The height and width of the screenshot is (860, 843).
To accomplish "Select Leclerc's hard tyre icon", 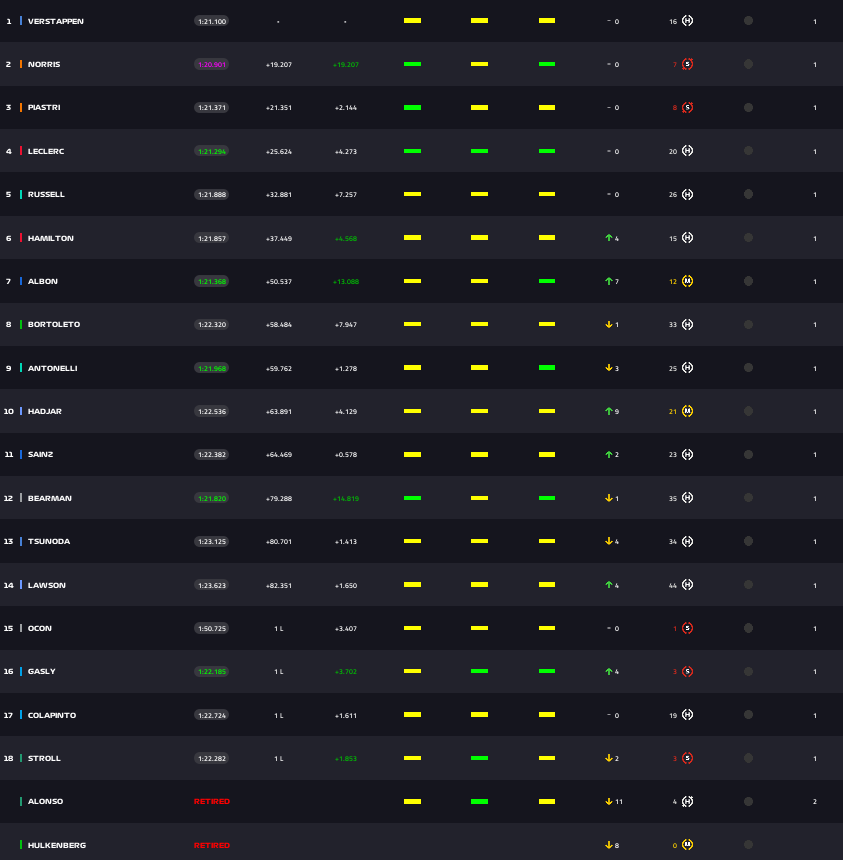I will point(687,151).
